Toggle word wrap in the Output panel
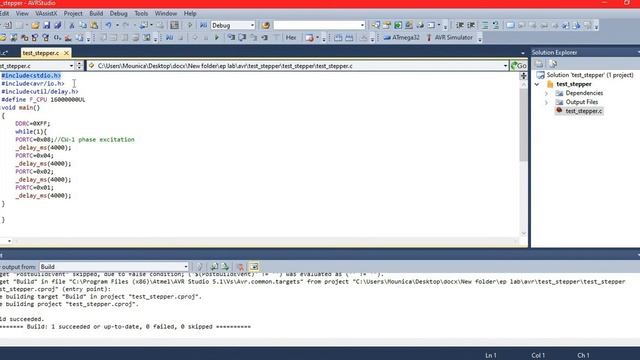This screenshot has height=360, width=640. point(254,267)
